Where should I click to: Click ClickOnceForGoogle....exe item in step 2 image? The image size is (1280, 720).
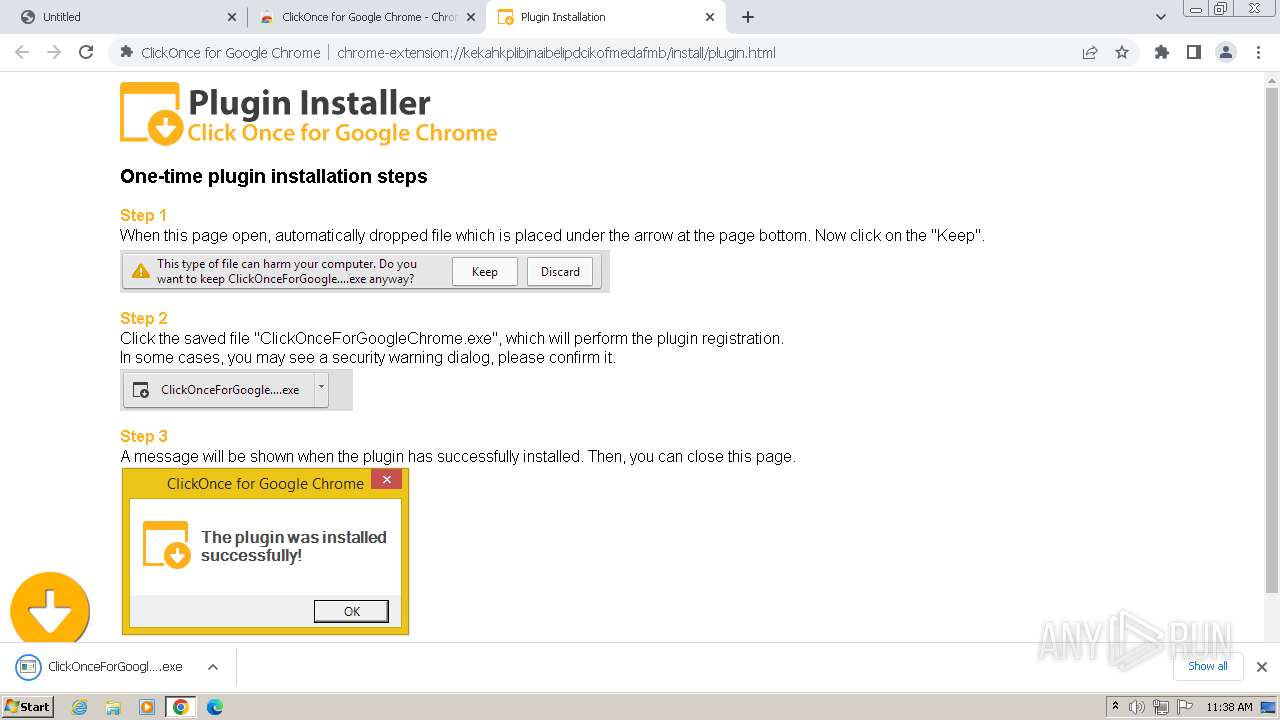219,390
